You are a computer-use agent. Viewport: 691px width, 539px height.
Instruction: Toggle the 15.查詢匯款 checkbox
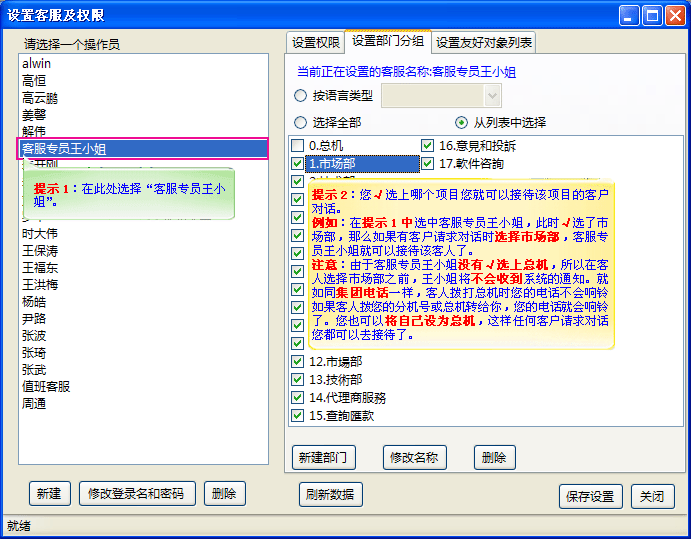pyautogui.click(x=298, y=416)
